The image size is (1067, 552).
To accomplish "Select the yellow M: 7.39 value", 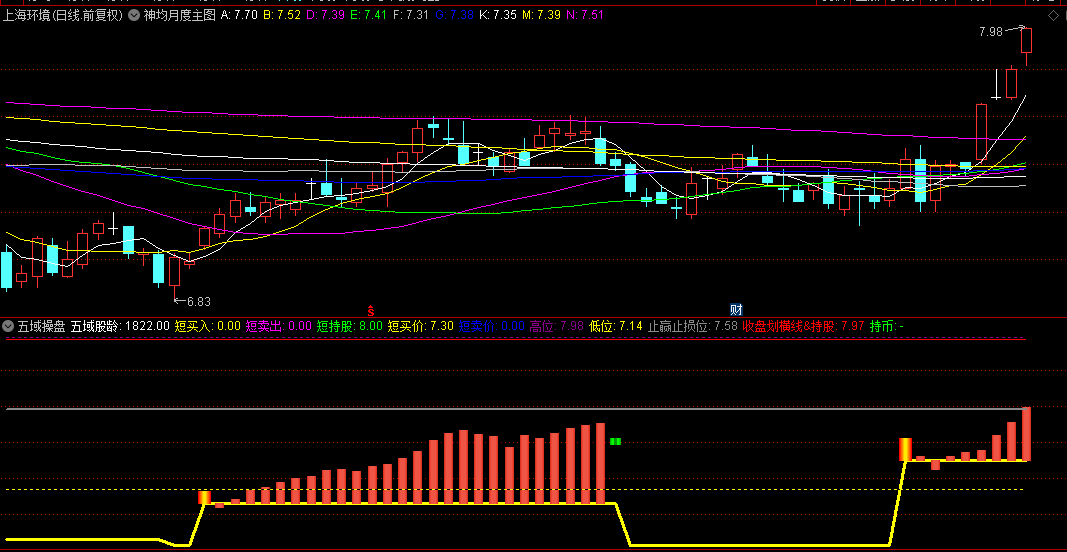I will 542,14.
